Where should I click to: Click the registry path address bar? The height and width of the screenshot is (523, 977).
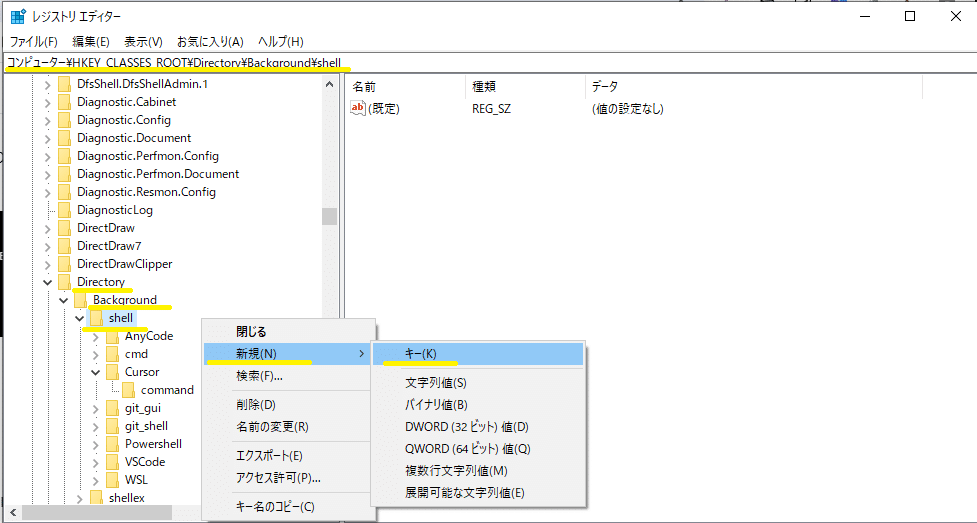[x=488, y=62]
